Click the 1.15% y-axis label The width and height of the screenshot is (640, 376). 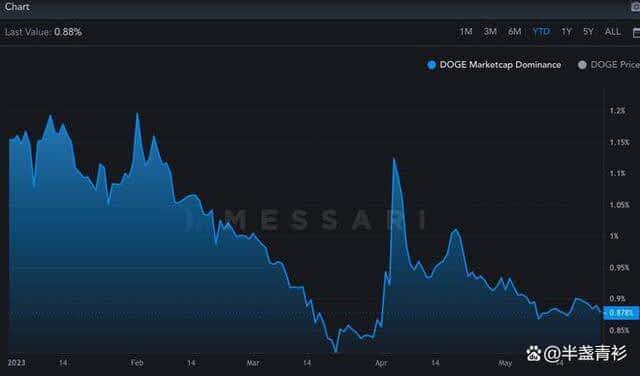click(x=620, y=142)
